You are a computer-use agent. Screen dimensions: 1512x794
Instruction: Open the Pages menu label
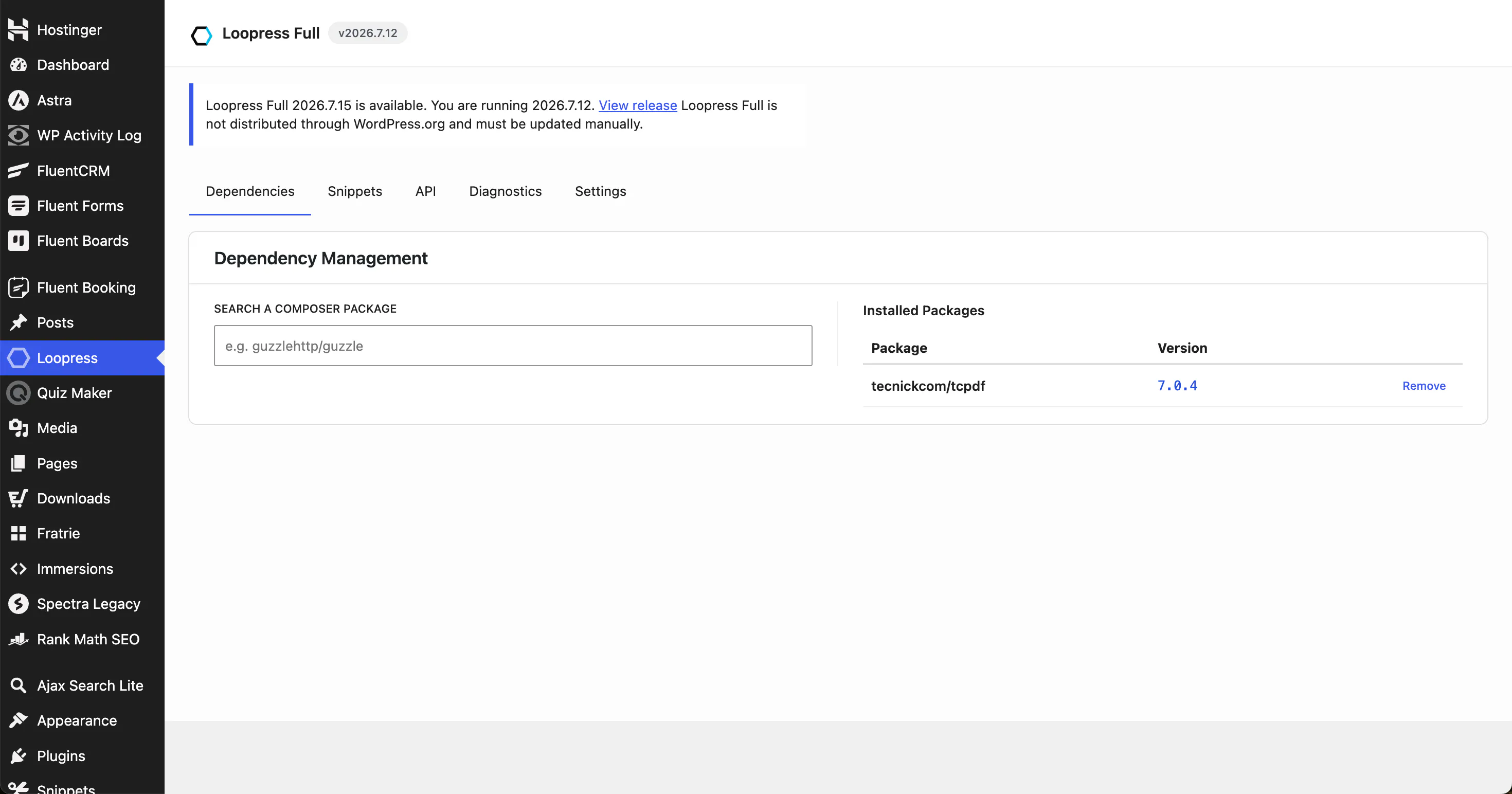point(57,463)
